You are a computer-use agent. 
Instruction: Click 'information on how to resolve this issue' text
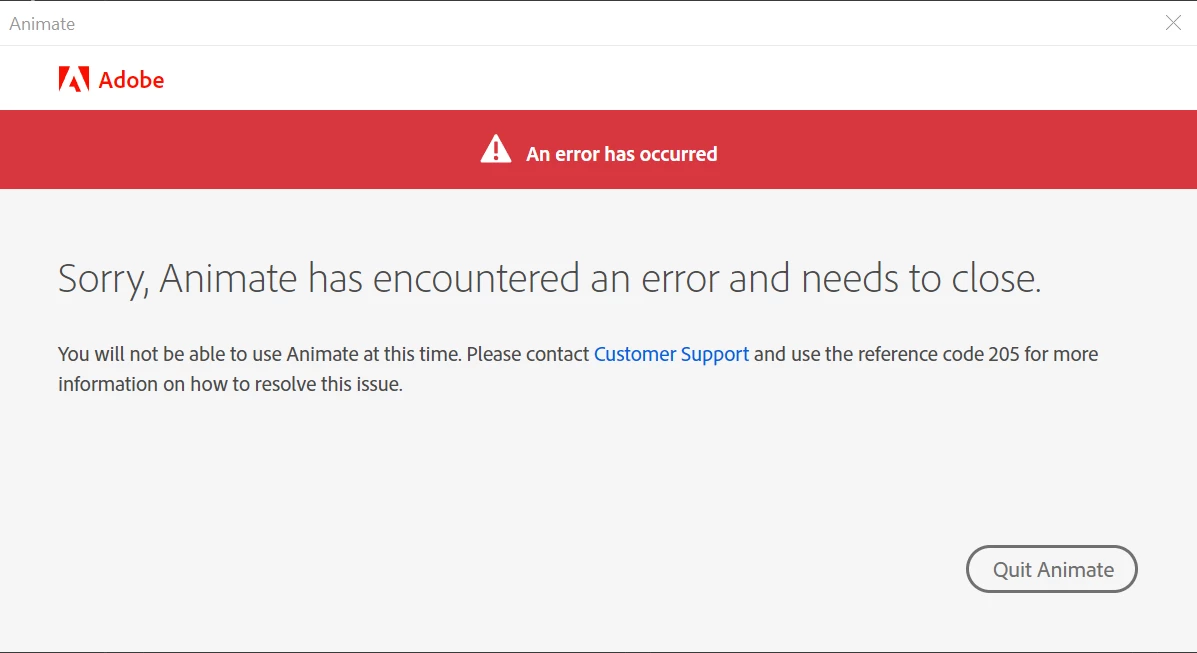(x=230, y=384)
